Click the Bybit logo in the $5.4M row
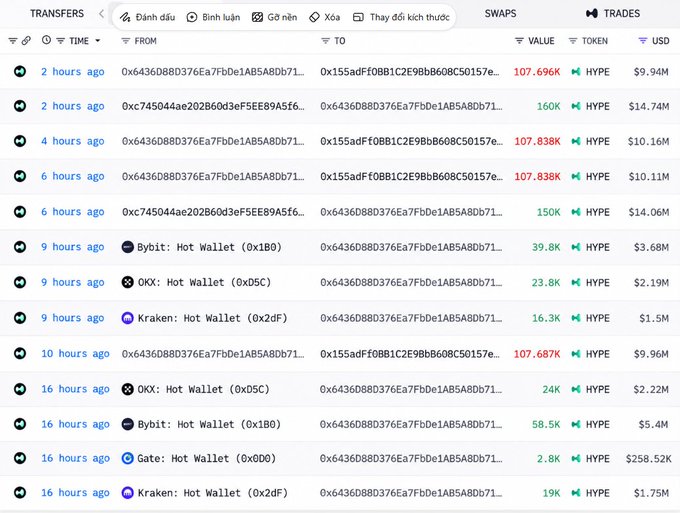 128,424
